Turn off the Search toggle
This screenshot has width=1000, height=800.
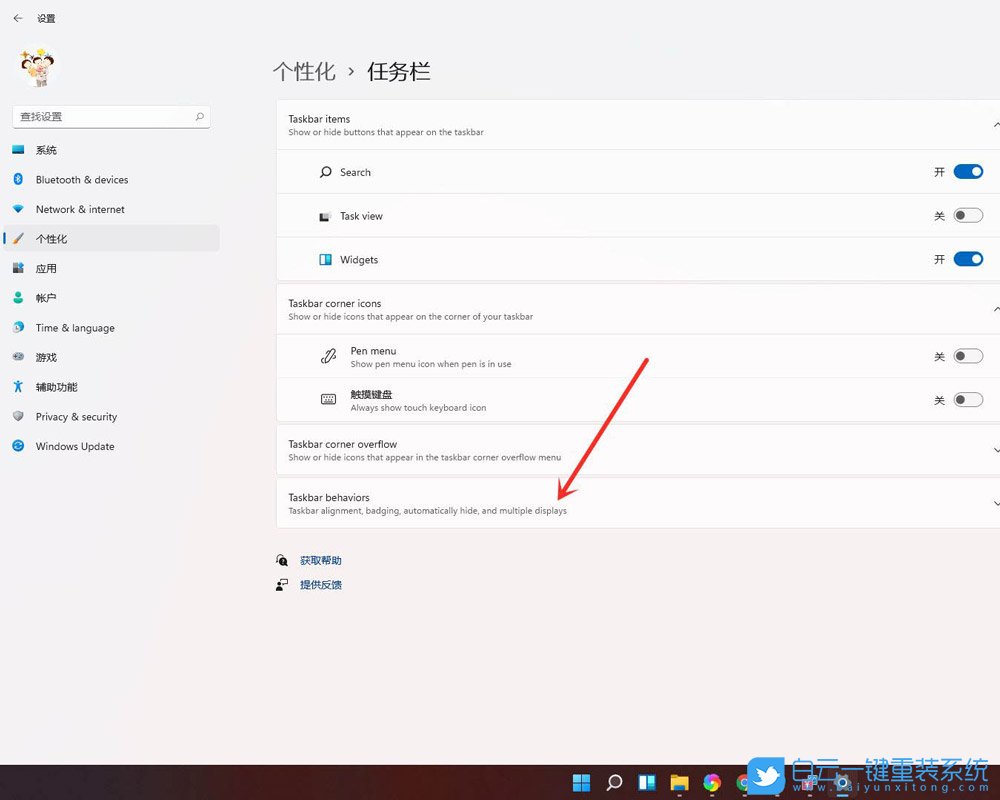[x=967, y=171]
